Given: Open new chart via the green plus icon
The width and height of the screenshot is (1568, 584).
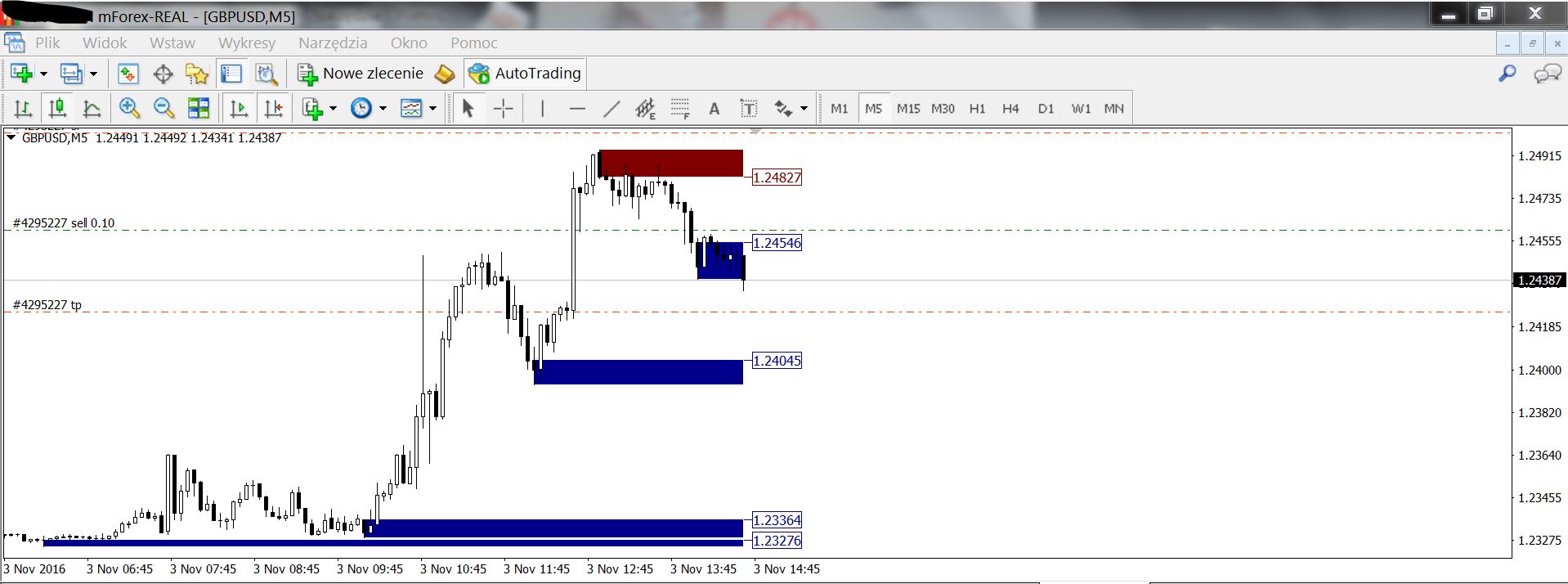Looking at the screenshot, I should tap(21, 74).
